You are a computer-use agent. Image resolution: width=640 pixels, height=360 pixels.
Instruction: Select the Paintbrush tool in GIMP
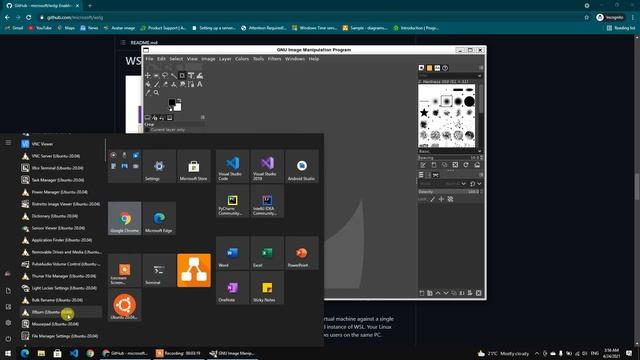(x=156, y=84)
